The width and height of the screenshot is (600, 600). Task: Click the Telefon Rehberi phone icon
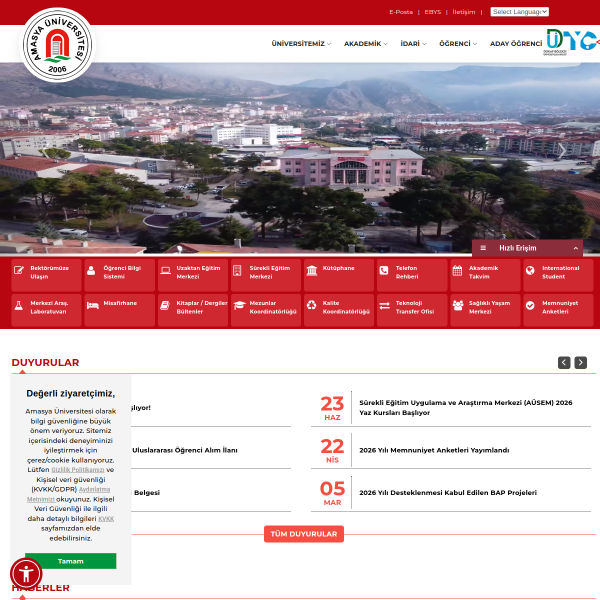point(384,270)
